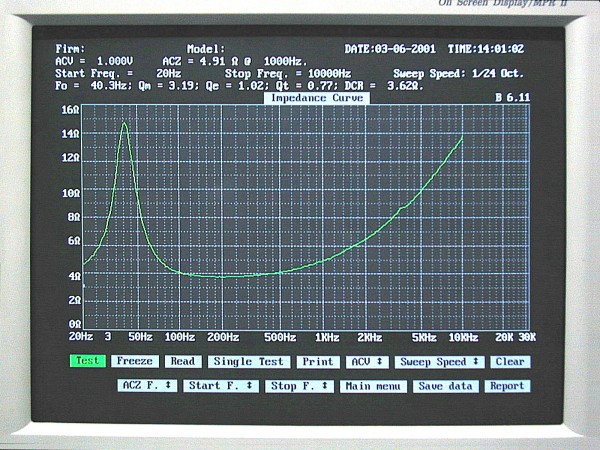
Task: Change the Start F. stepper
Action: coord(221,386)
